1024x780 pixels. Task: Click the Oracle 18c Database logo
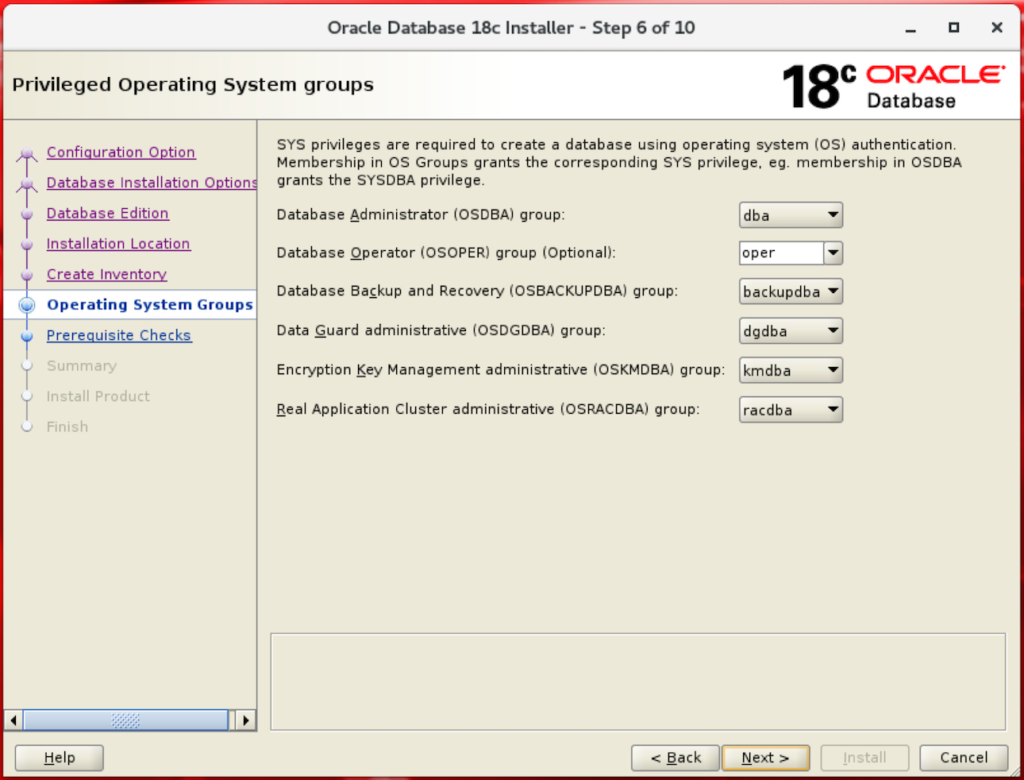pos(893,86)
